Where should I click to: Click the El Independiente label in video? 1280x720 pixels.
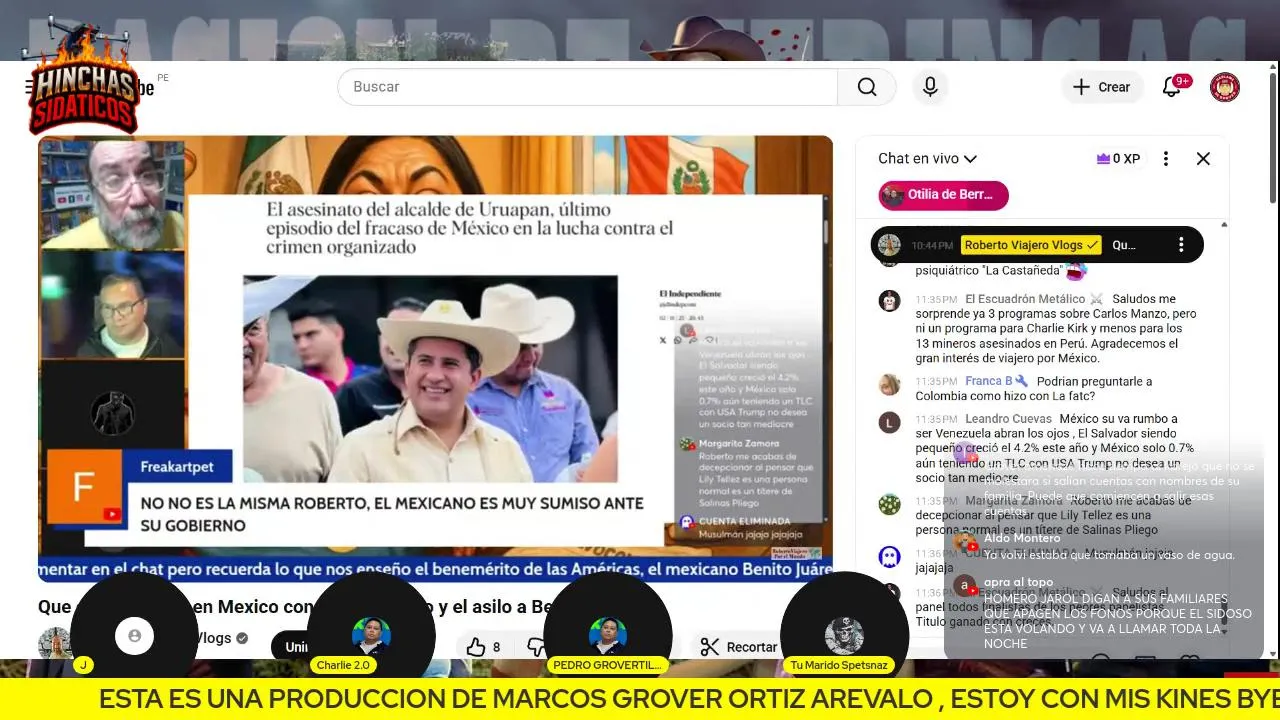point(690,293)
